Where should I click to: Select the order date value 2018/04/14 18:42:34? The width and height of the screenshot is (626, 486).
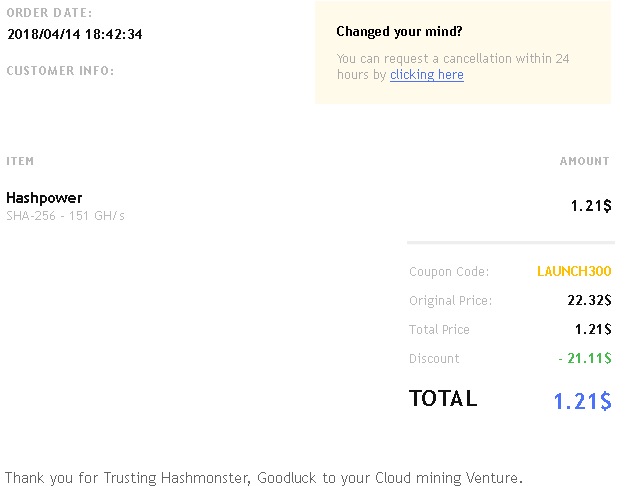click(75, 34)
